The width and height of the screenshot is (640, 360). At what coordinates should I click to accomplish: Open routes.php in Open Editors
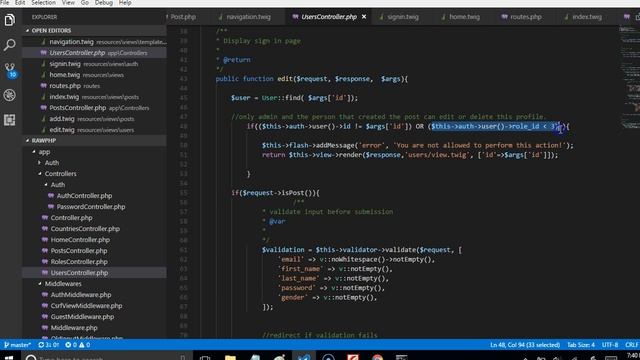pyautogui.click(x=94, y=86)
